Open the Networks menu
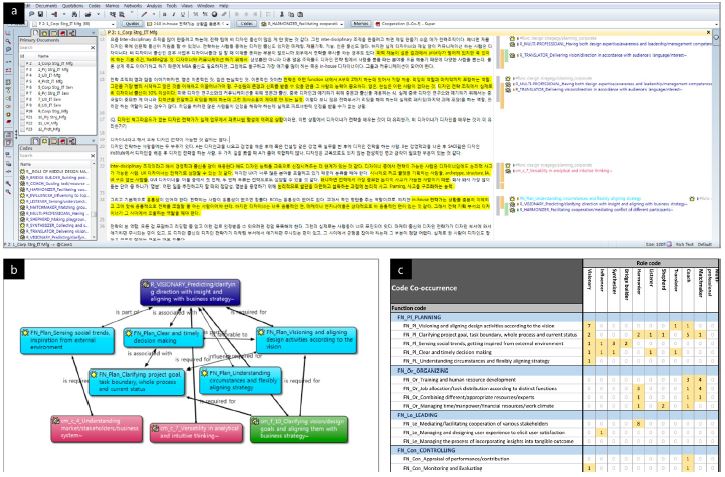The width and height of the screenshot is (725, 477). point(133,6)
